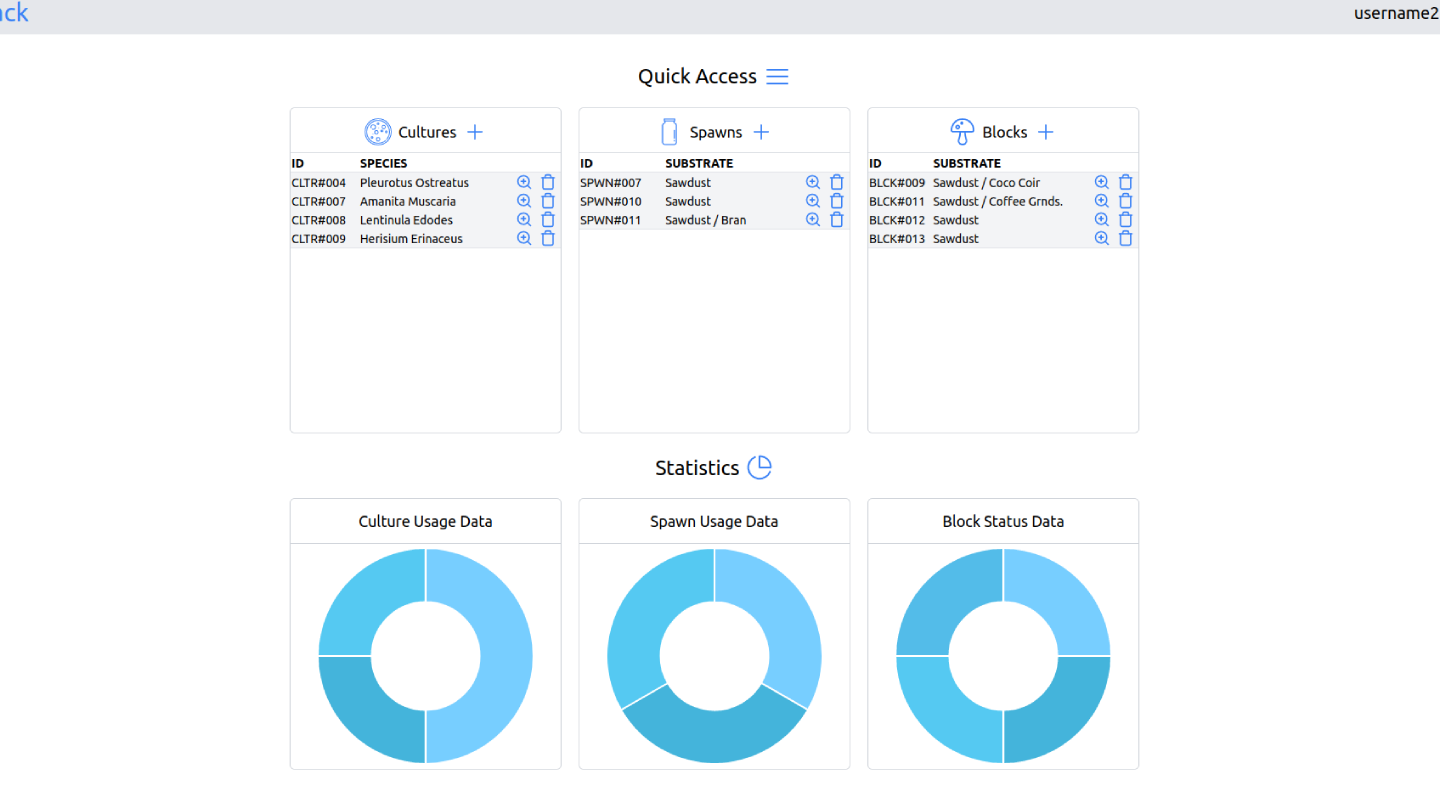View details of culture CLTR#004
This screenshot has width=1440, height=802.
pyautogui.click(x=524, y=182)
